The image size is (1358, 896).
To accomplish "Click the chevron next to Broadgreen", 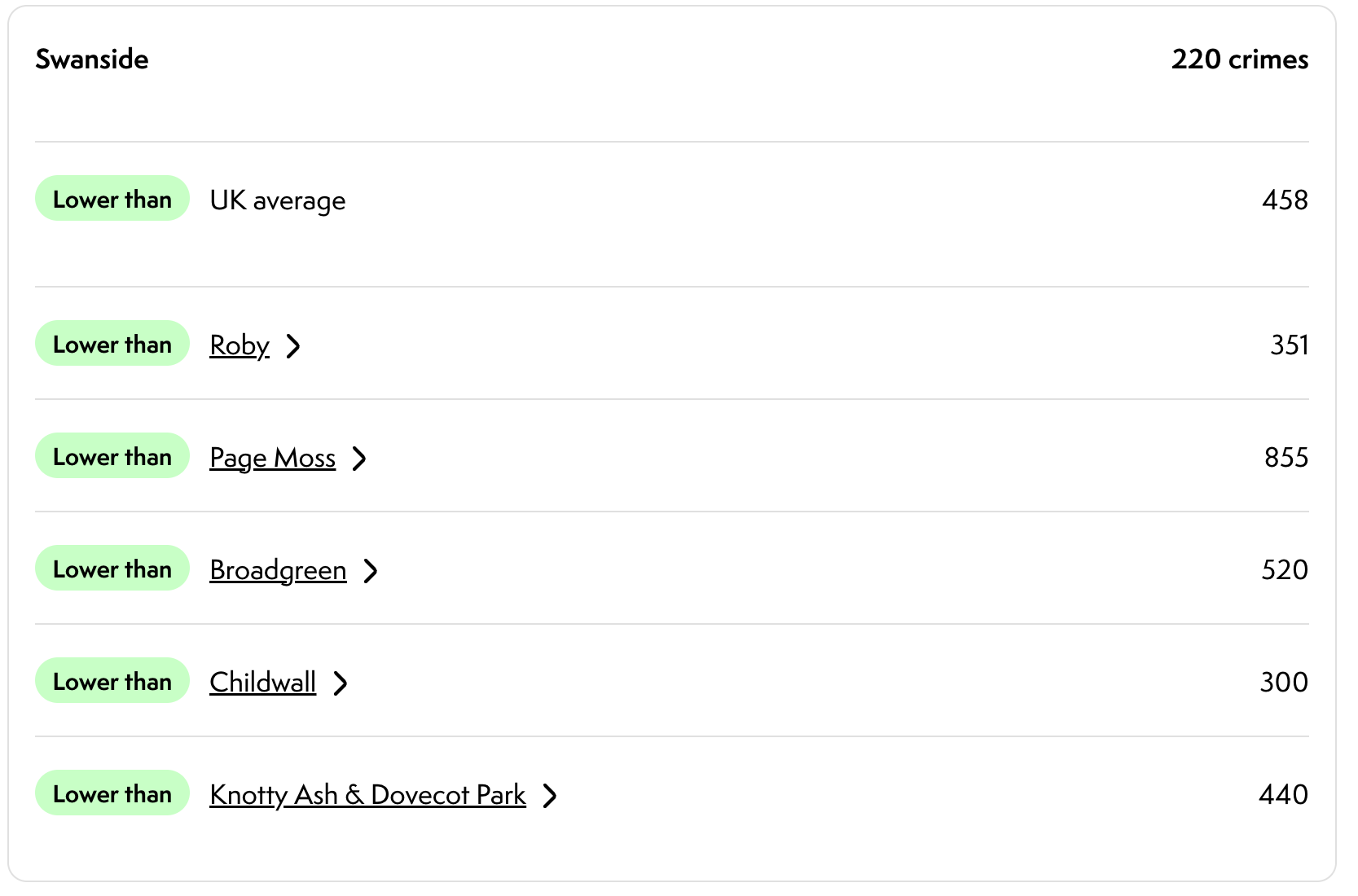I will tap(371, 571).
